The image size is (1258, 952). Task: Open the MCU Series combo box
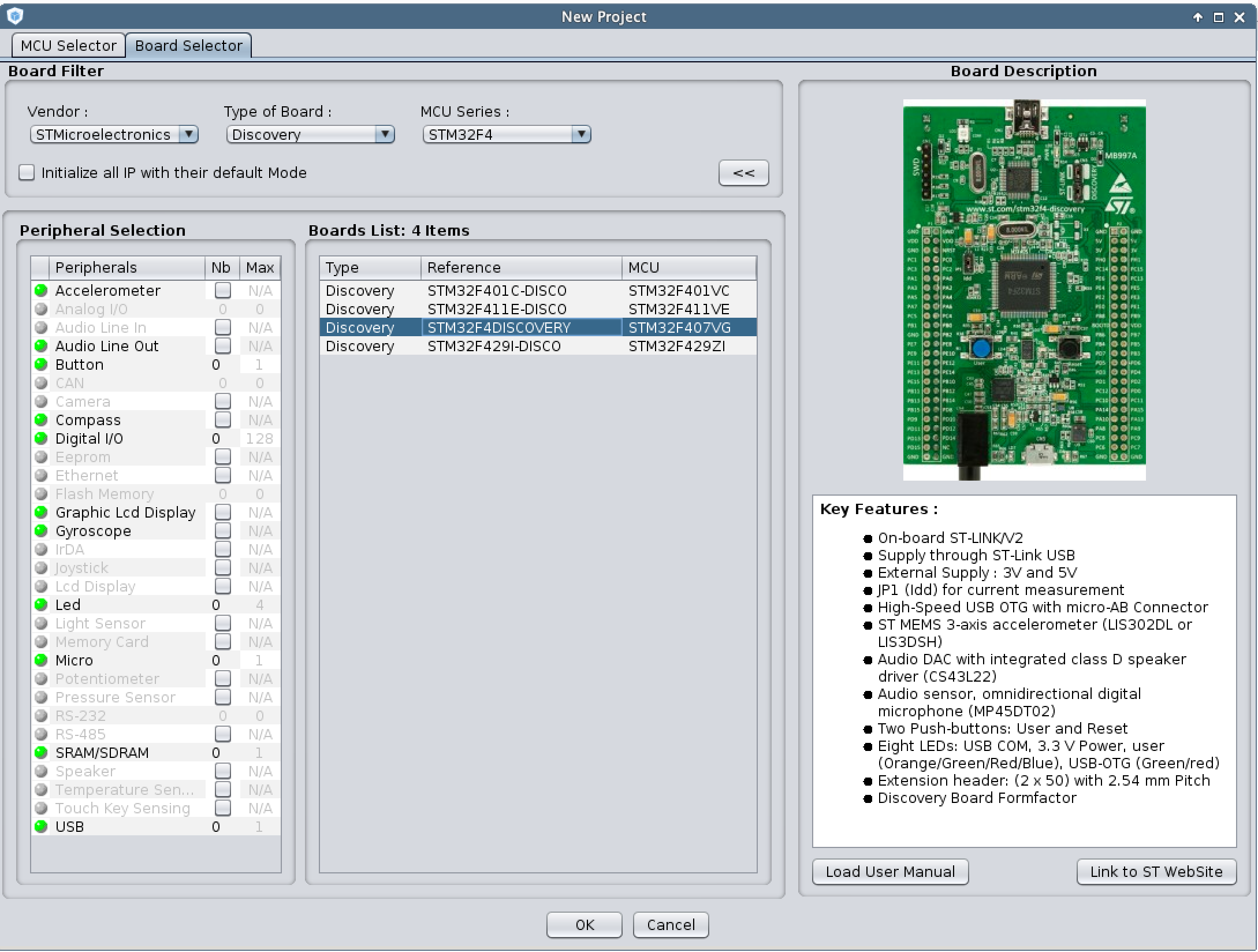pyautogui.click(x=507, y=135)
